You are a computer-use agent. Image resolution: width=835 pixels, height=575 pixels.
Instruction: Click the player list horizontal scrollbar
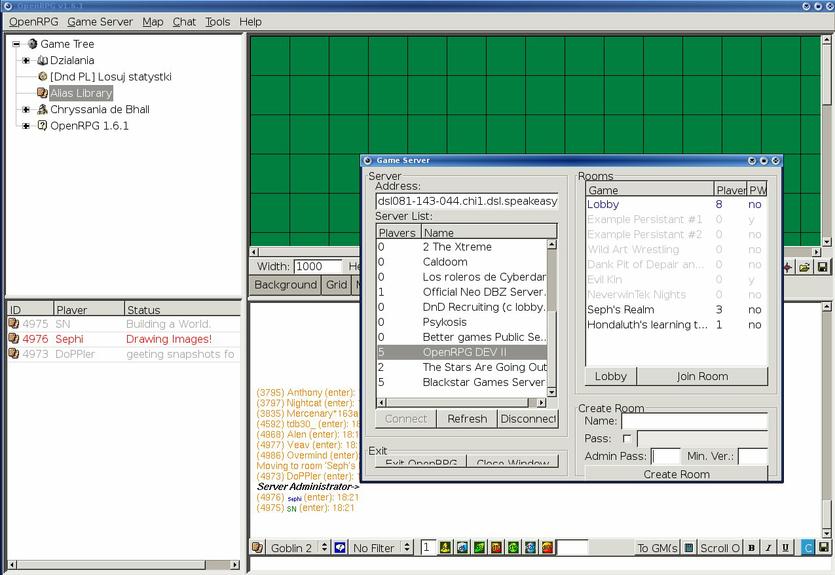pos(123,564)
